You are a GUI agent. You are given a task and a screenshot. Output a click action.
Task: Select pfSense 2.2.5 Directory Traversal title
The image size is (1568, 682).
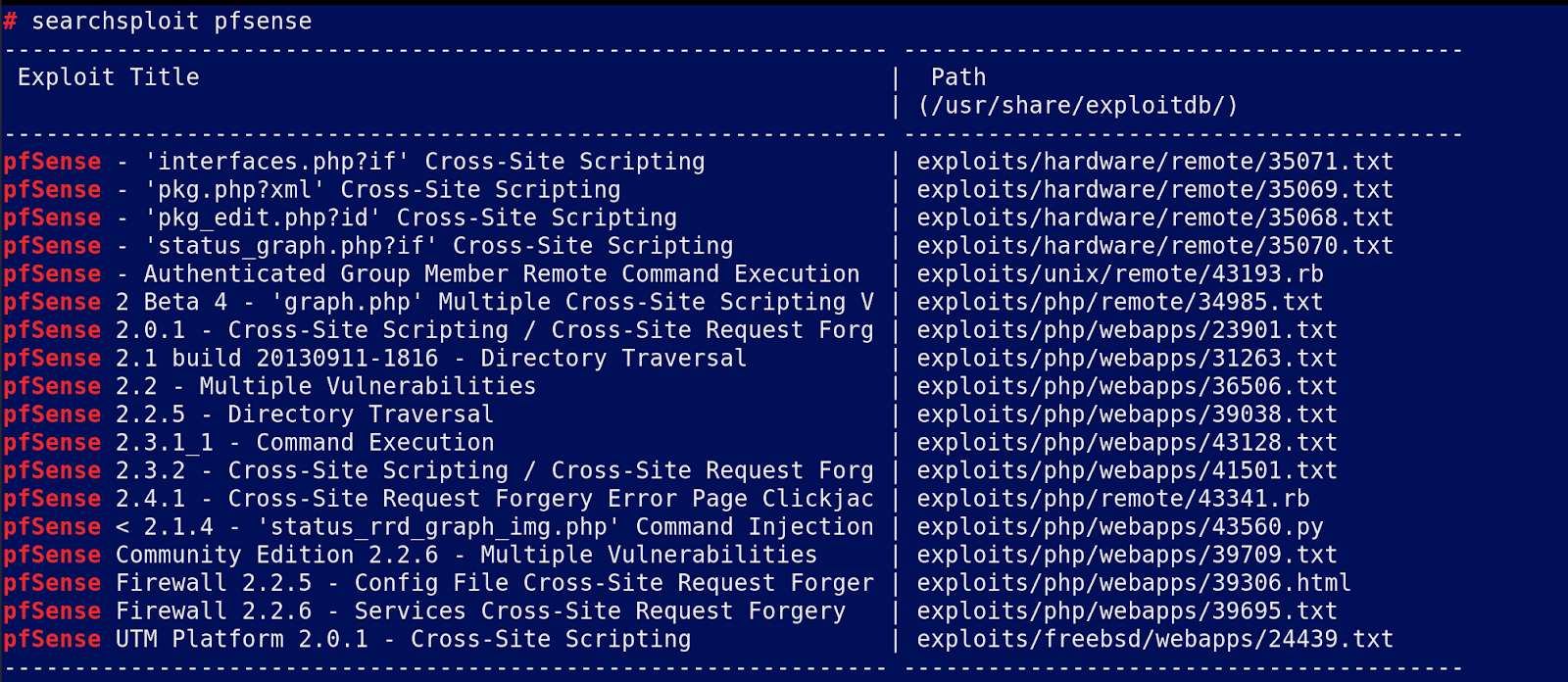(249, 414)
